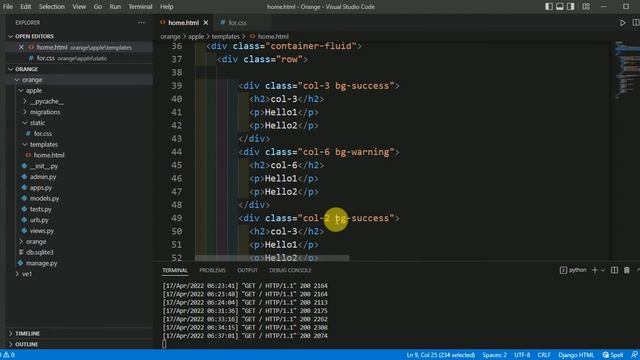Image resolution: width=640 pixels, height=360 pixels.
Task: Switch to the TERMINAL panel tab
Action: [x=175, y=270]
